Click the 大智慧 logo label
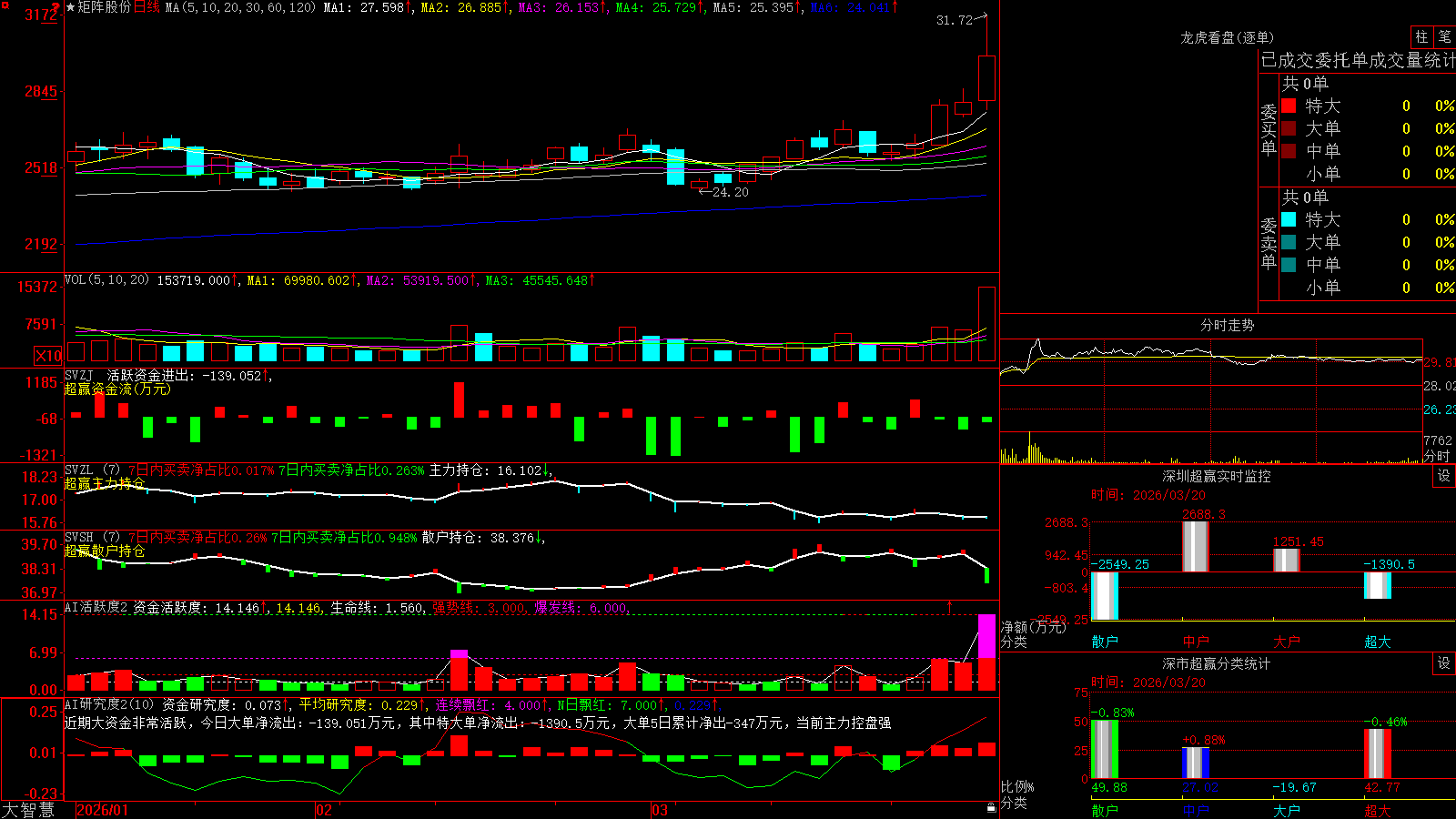 pyautogui.click(x=28, y=810)
